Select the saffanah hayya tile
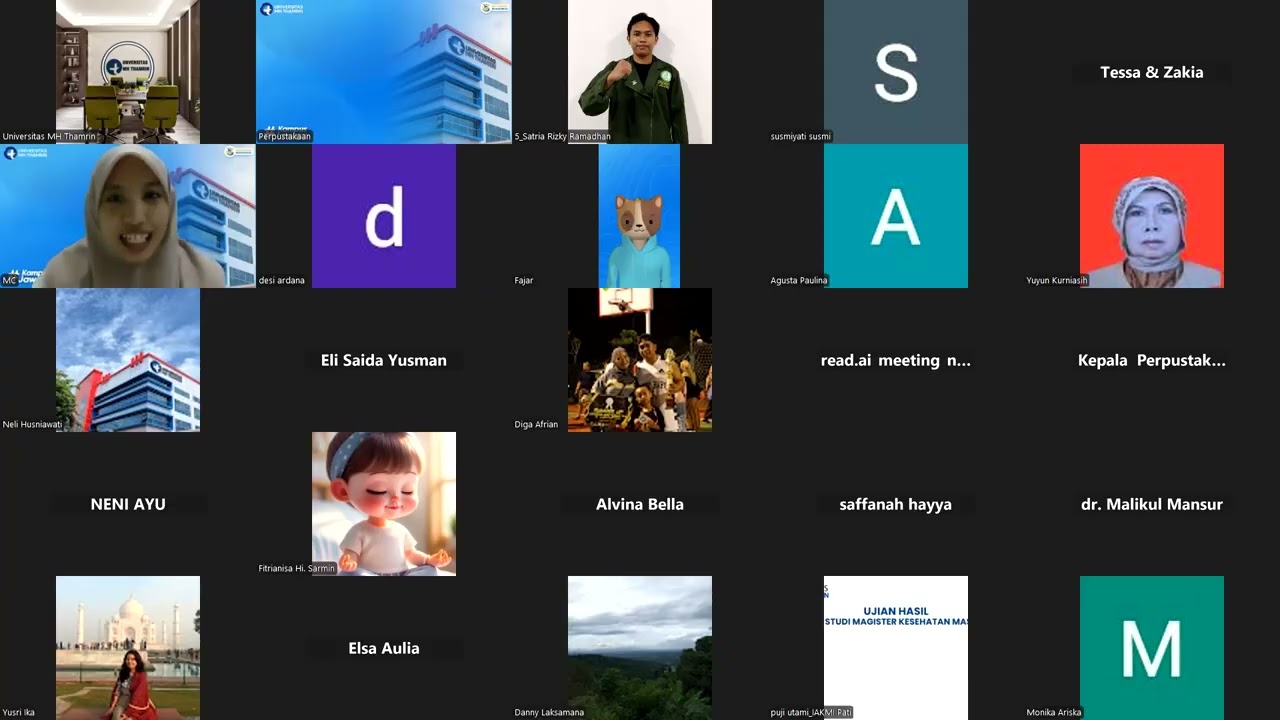Viewport: 1280px width, 720px height. [x=896, y=504]
